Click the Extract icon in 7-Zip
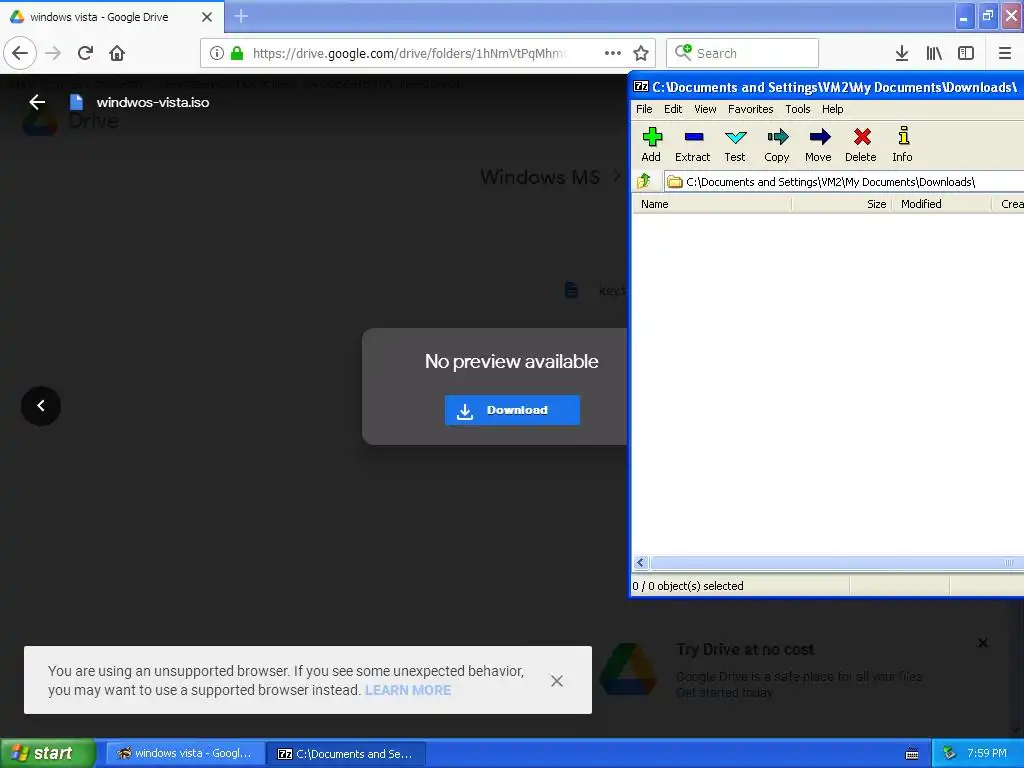Viewport: 1024px width, 768px height. pyautogui.click(x=693, y=137)
